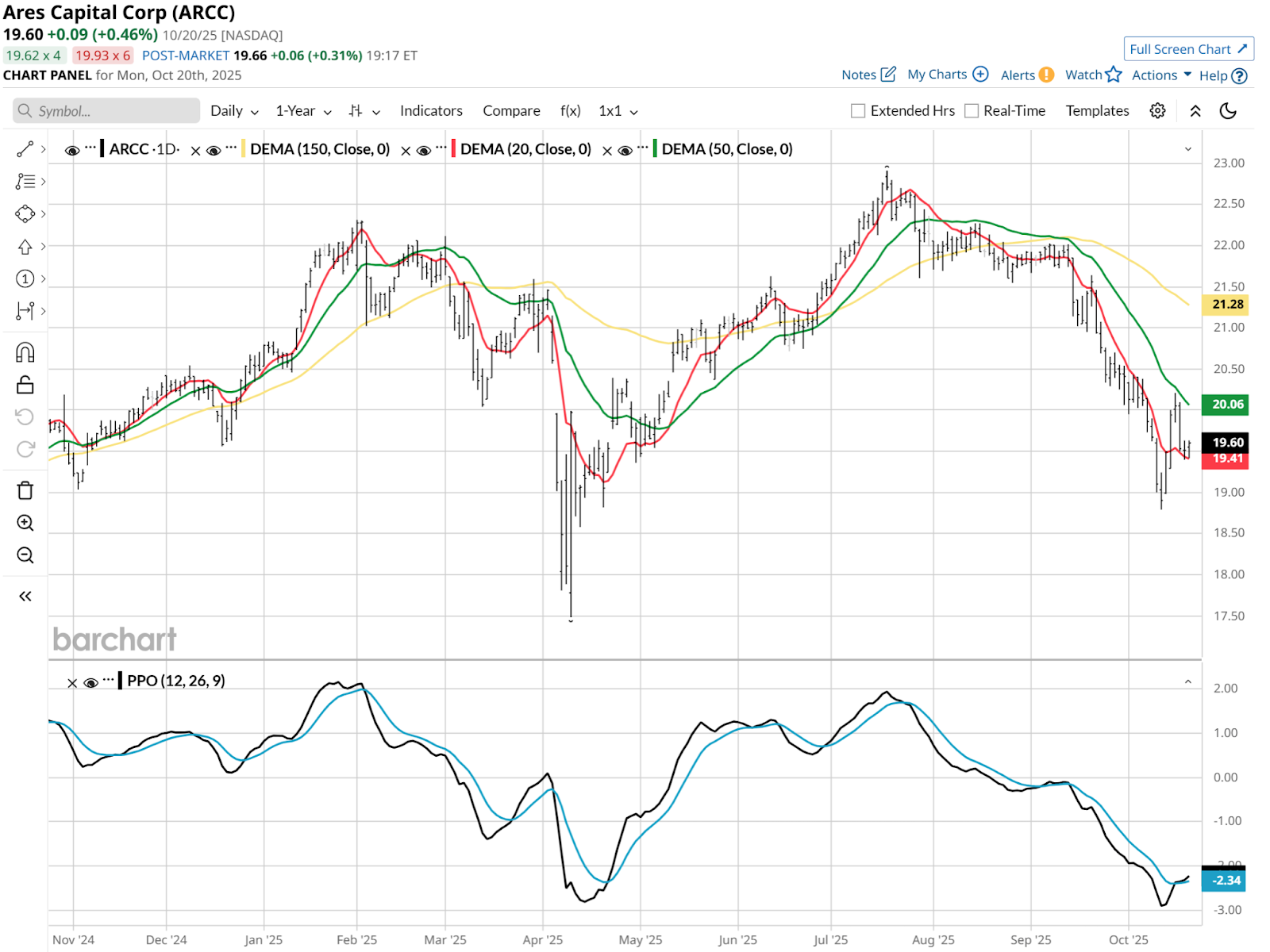Click the -2.34 PPO value label
The width and height of the screenshot is (1270, 952).
pyautogui.click(x=1224, y=881)
